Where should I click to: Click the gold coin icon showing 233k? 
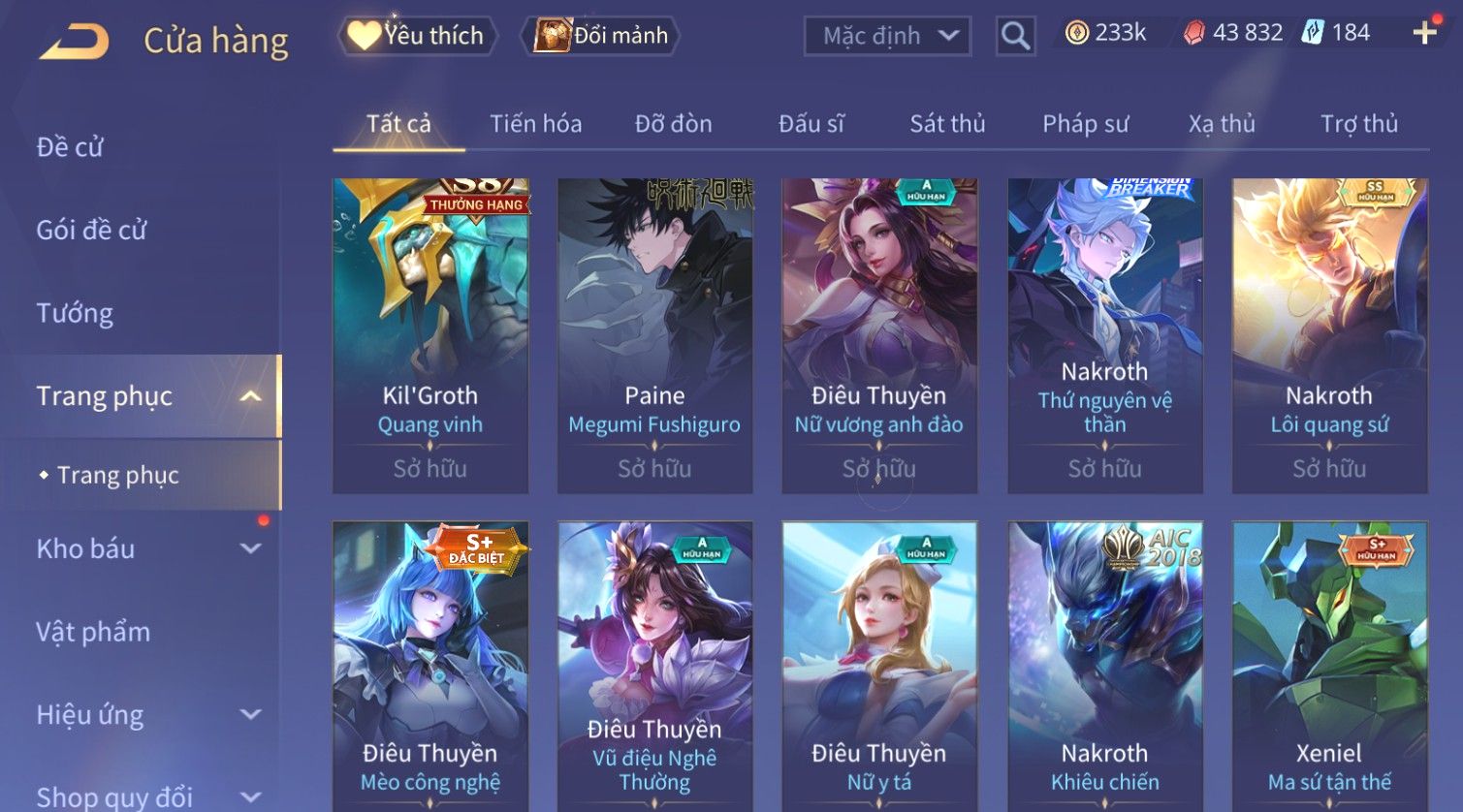click(x=1076, y=33)
